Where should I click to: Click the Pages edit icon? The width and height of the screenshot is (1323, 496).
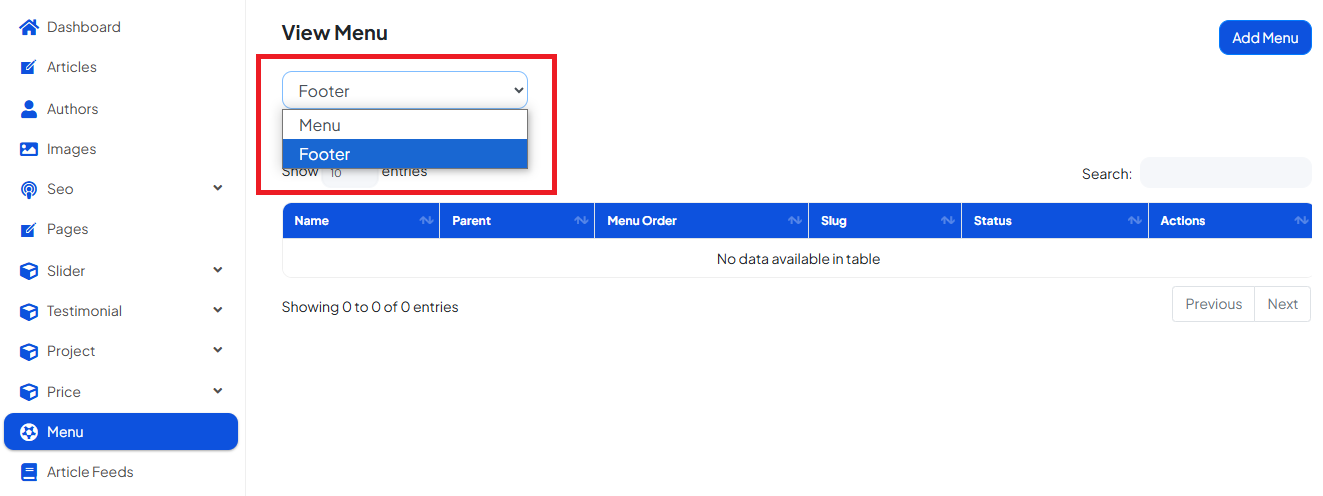click(29, 230)
